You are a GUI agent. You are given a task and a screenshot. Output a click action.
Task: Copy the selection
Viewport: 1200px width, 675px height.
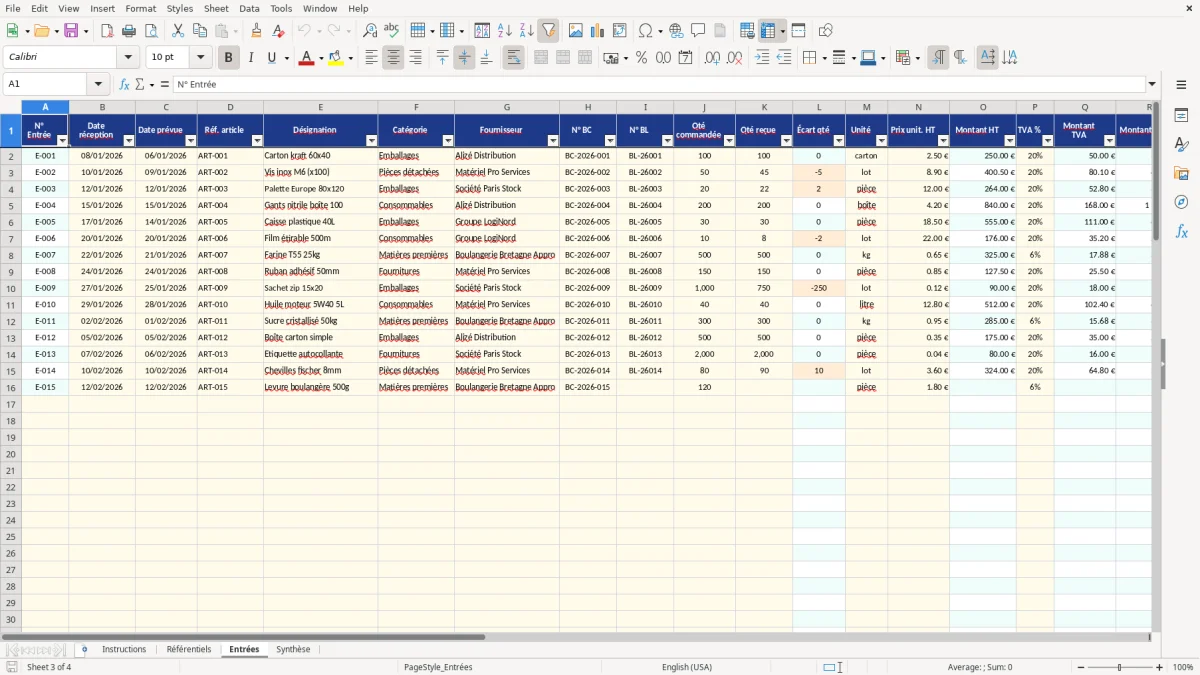tap(199, 31)
